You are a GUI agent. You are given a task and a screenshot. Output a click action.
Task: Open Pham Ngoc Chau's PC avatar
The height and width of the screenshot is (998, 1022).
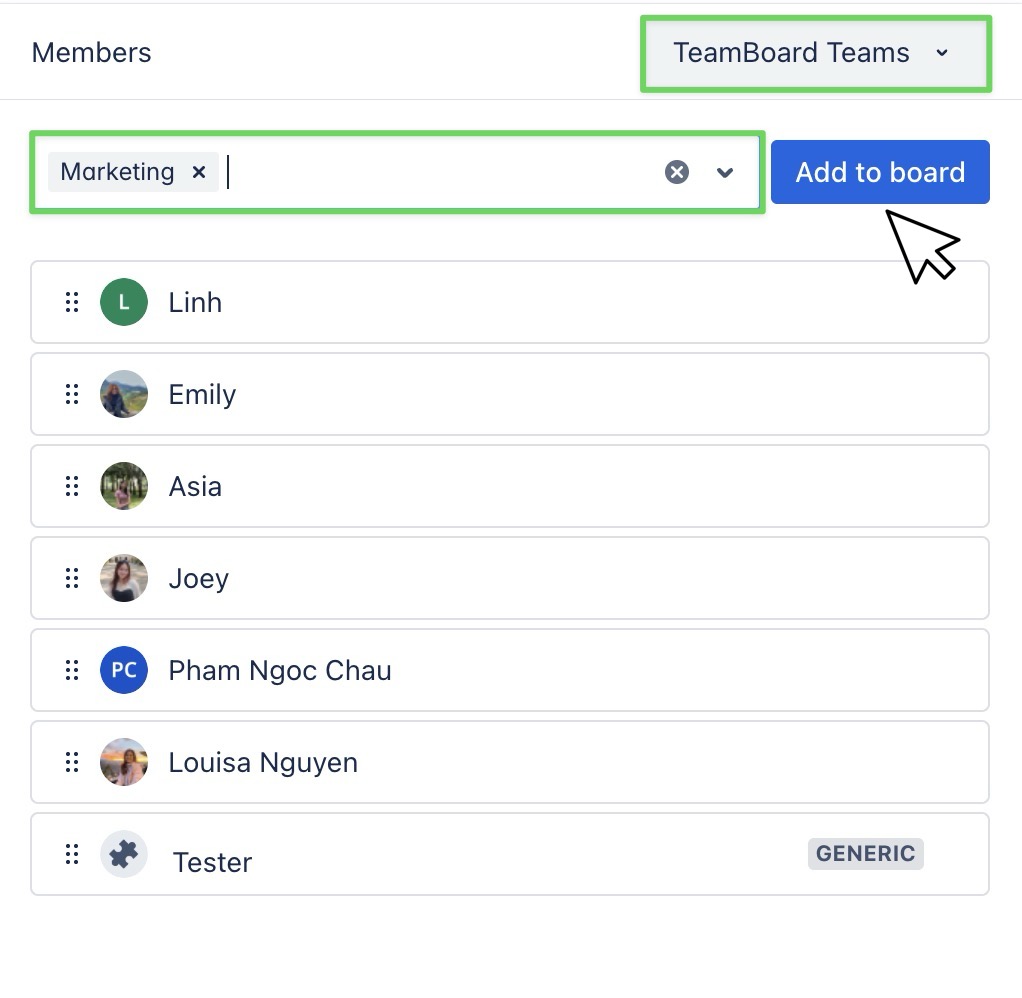click(123, 670)
